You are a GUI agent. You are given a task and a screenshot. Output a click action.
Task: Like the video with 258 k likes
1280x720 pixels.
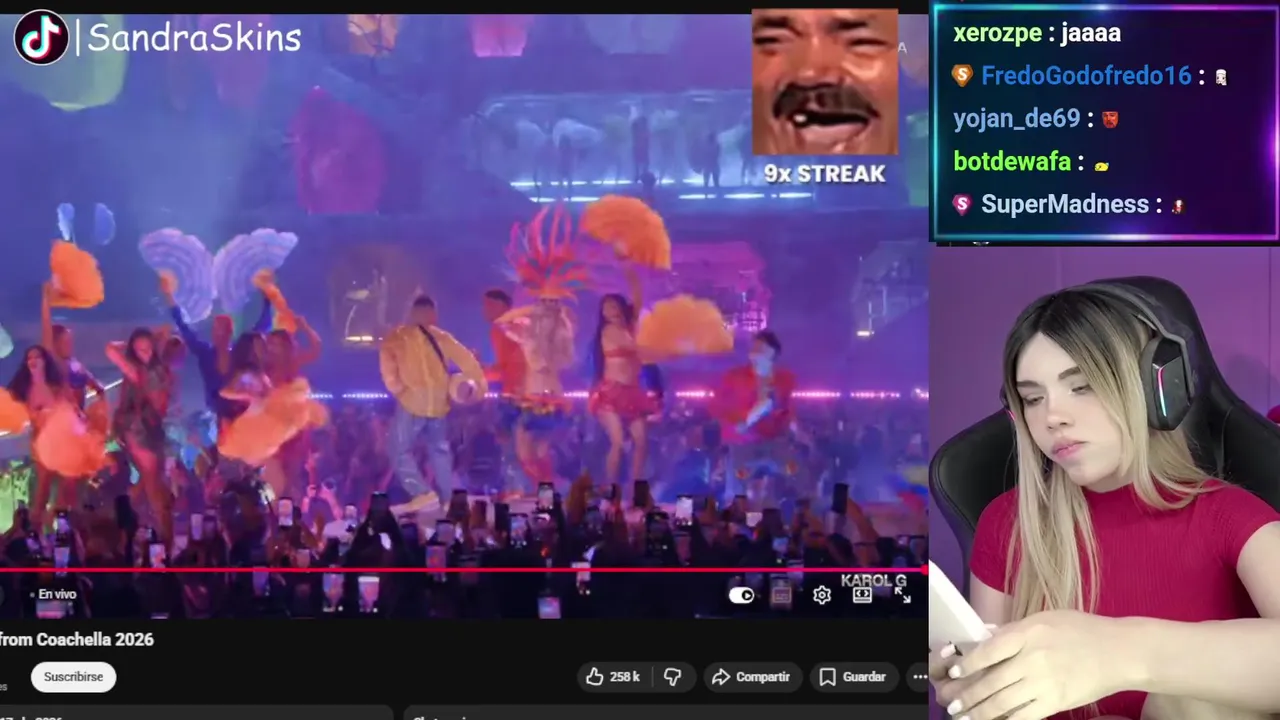click(612, 677)
